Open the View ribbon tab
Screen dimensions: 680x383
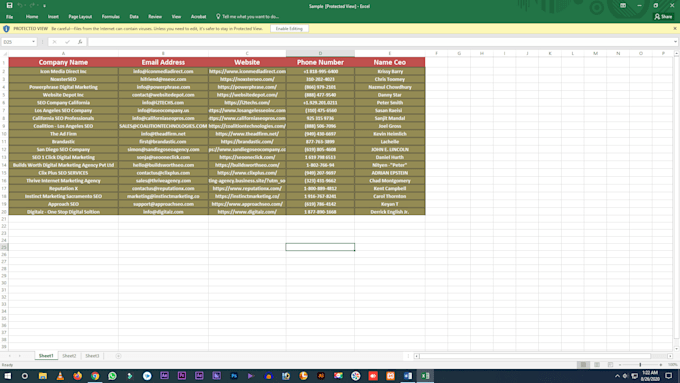176,16
